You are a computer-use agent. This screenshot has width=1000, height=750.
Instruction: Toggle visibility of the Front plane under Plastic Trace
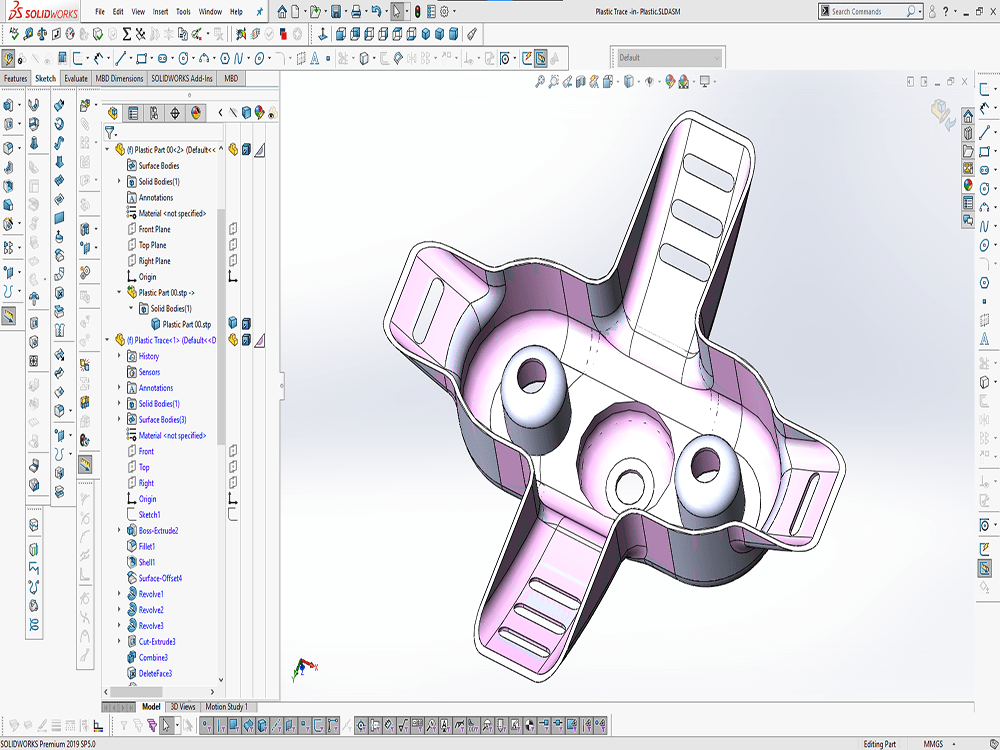click(x=233, y=451)
